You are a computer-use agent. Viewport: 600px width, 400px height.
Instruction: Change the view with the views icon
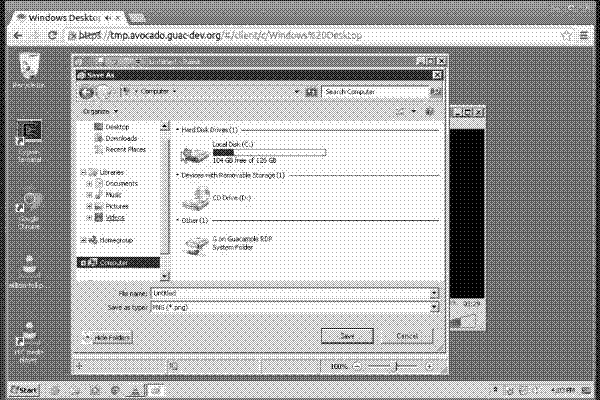pyautogui.click(x=401, y=111)
